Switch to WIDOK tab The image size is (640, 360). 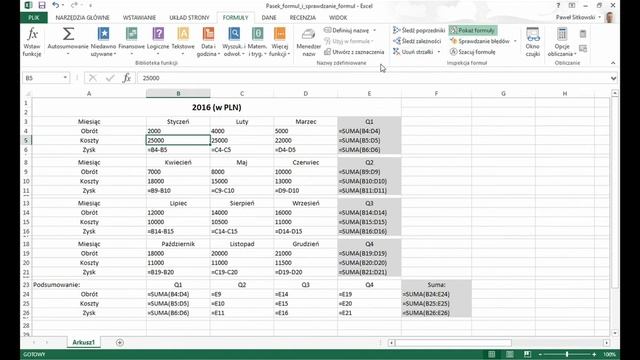click(338, 18)
